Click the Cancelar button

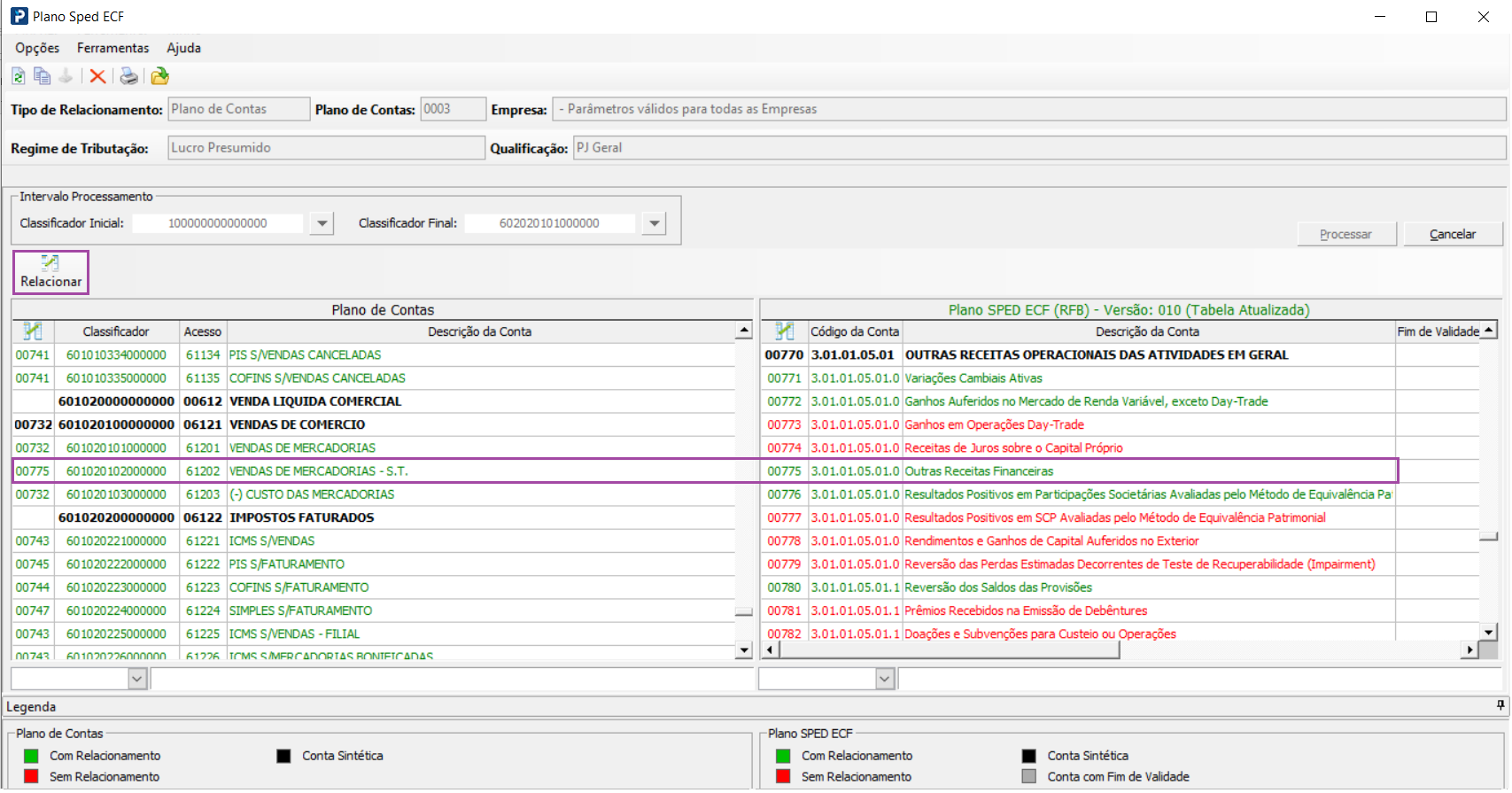point(1452,235)
